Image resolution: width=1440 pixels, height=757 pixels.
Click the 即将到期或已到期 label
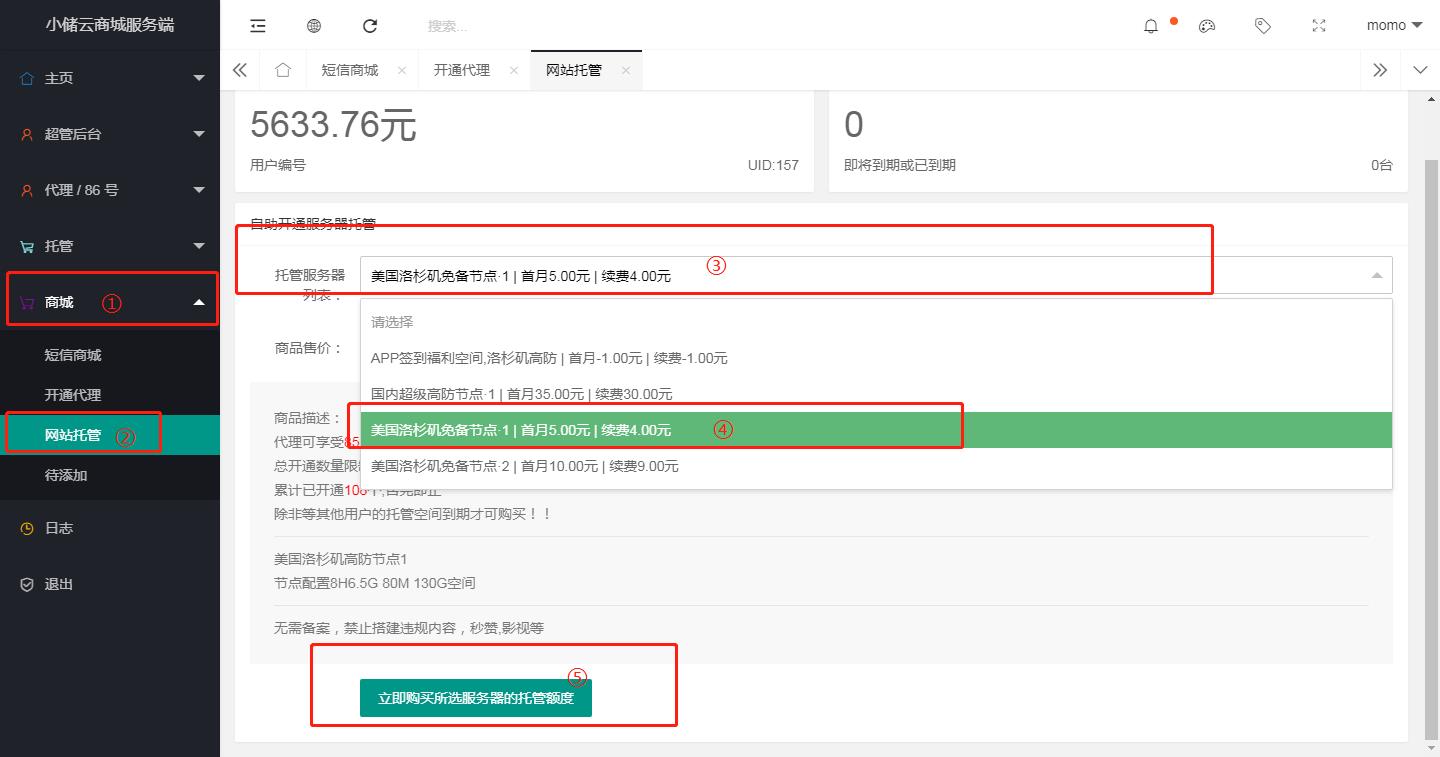900,165
